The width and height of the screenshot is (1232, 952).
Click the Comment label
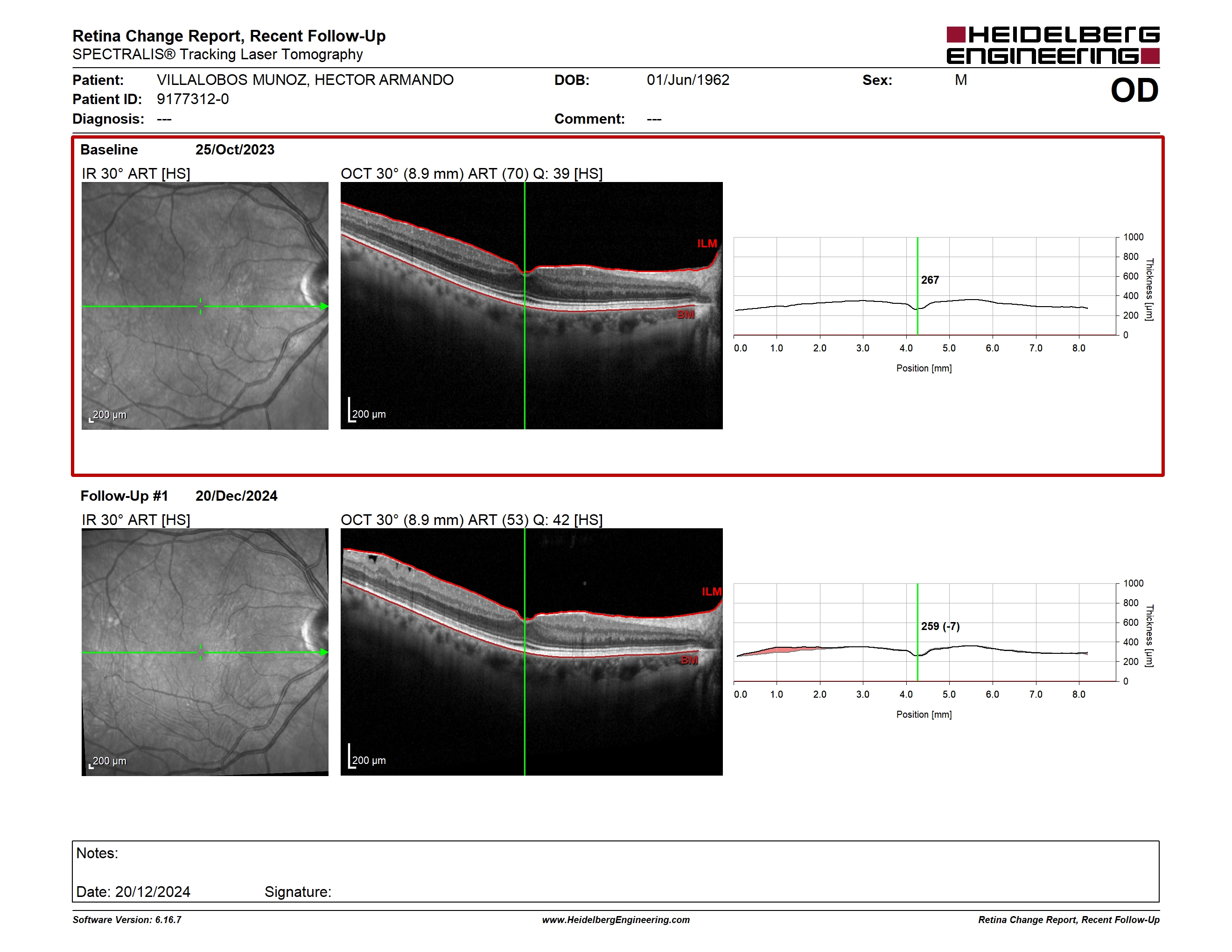point(589,119)
